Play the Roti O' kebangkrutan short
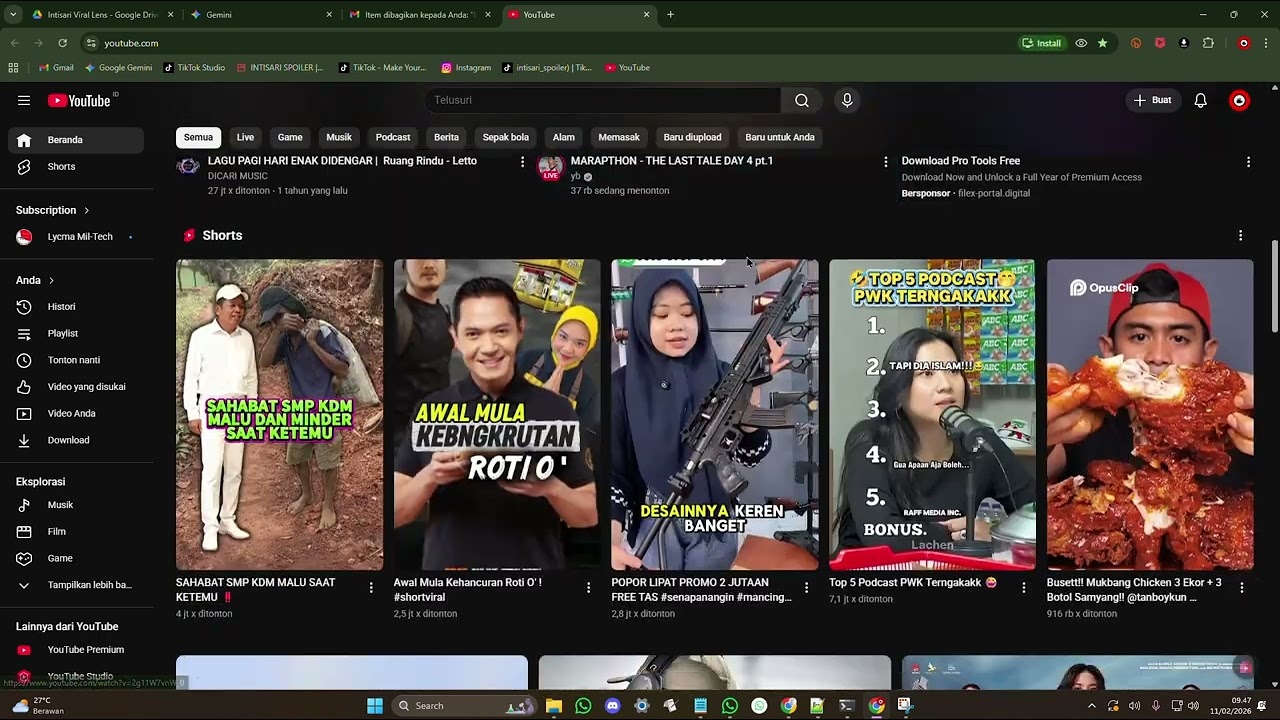 (497, 415)
